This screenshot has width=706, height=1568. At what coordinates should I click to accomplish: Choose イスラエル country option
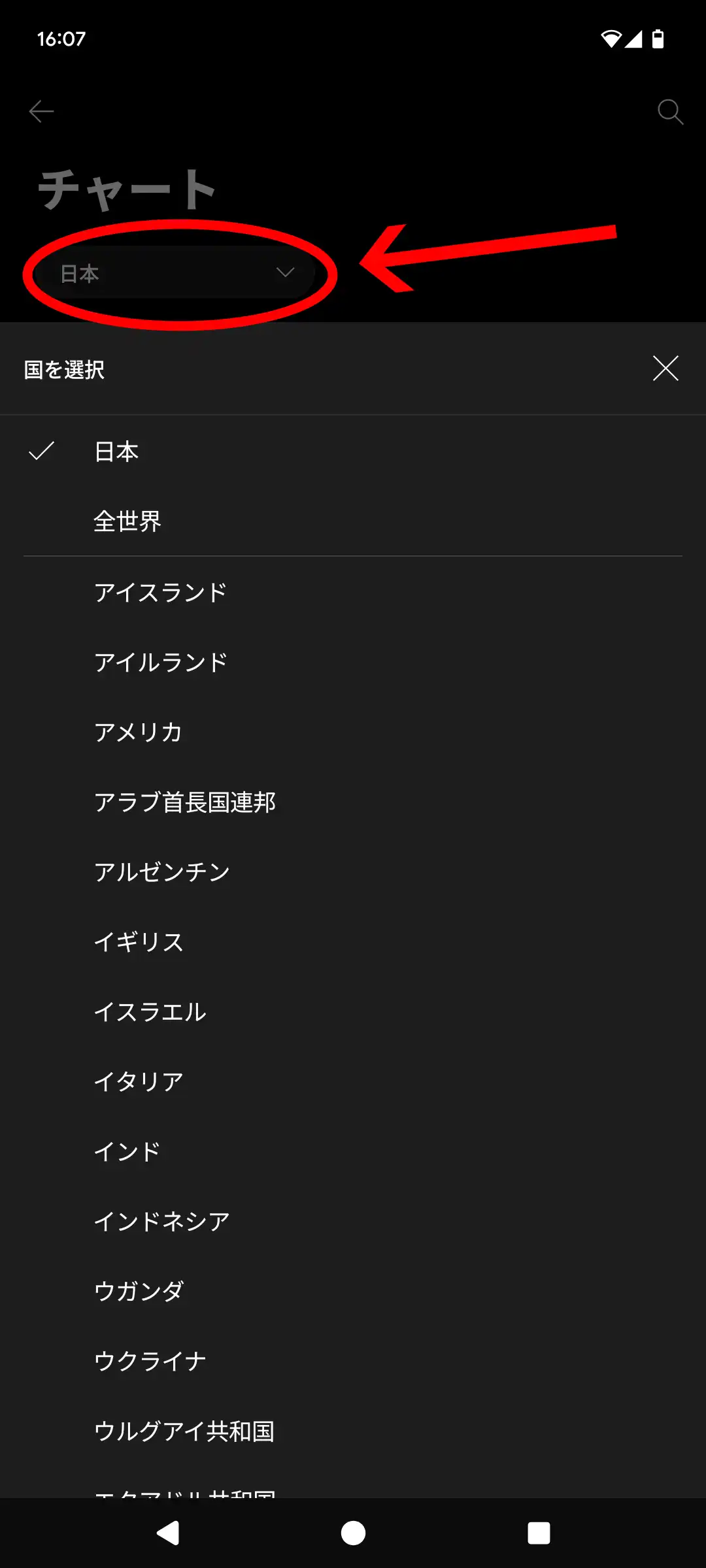150,1012
